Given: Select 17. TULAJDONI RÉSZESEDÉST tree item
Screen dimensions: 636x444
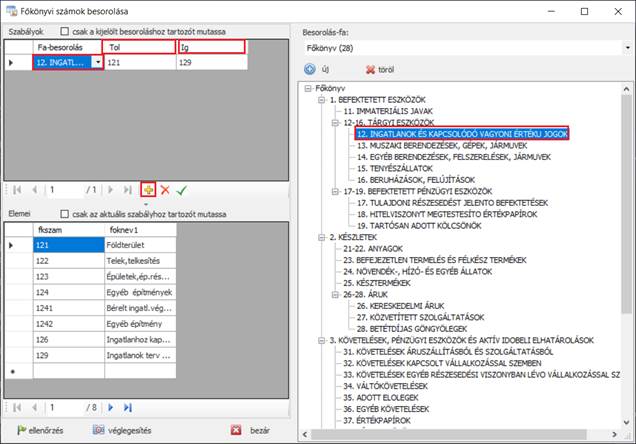Looking at the screenshot, I should [452, 203].
